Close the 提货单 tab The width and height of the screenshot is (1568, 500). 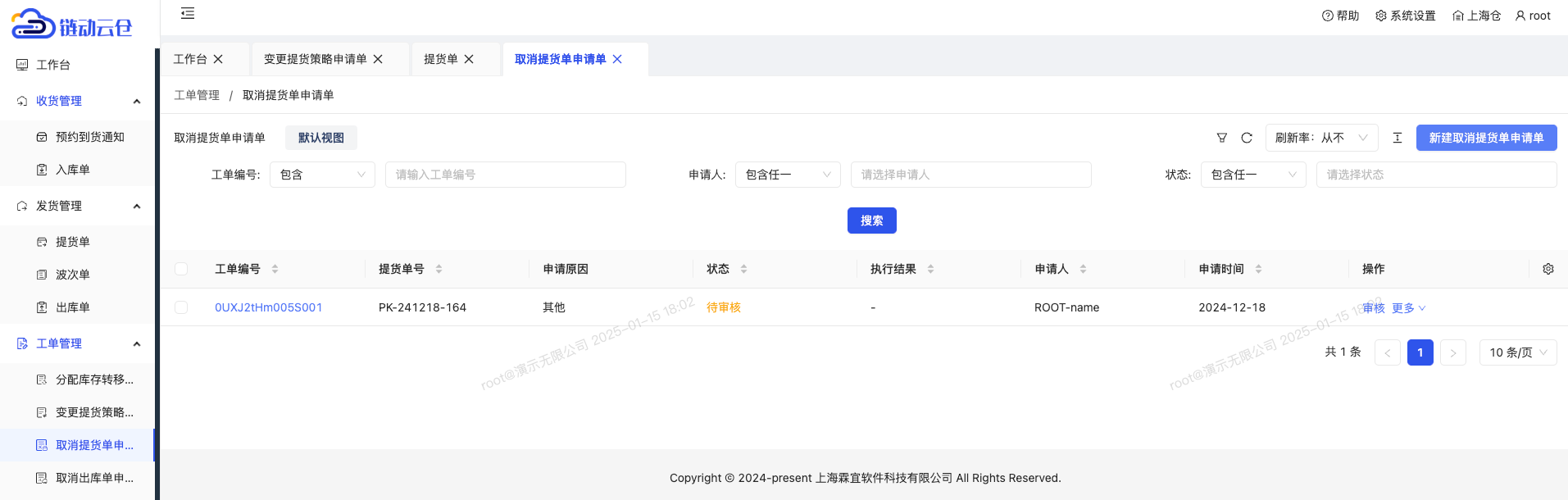(469, 59)
